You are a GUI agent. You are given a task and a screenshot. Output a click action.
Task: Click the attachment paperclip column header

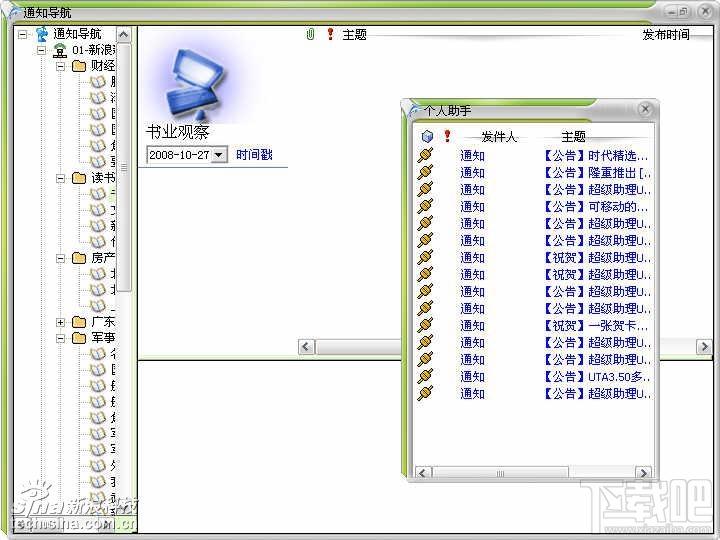[310, 34]
